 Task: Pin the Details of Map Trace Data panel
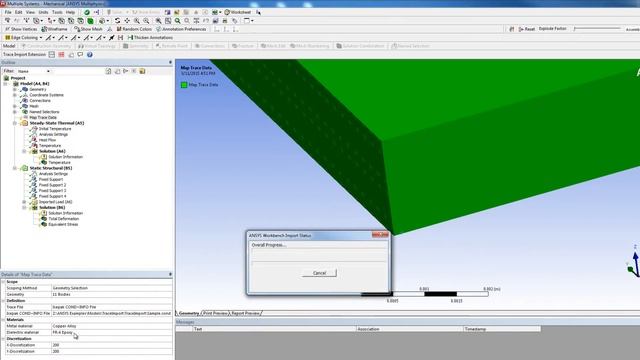(170, 274)
